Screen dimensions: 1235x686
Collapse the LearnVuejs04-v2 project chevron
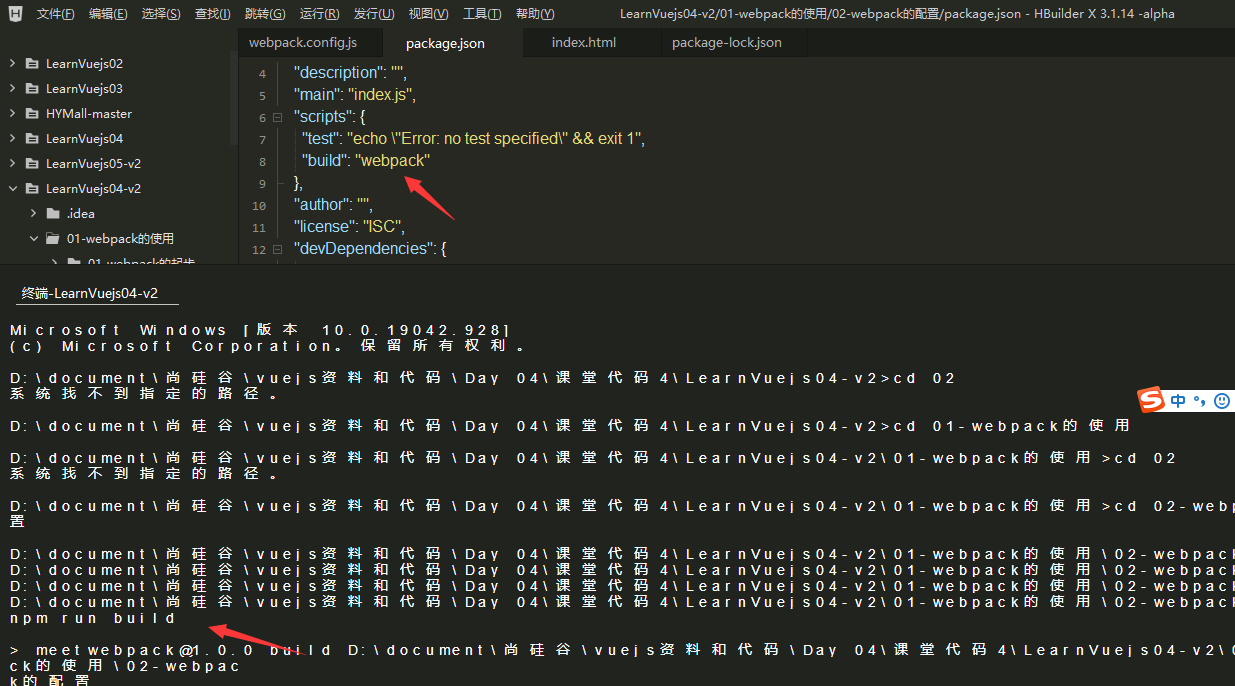tap(12, 188)
